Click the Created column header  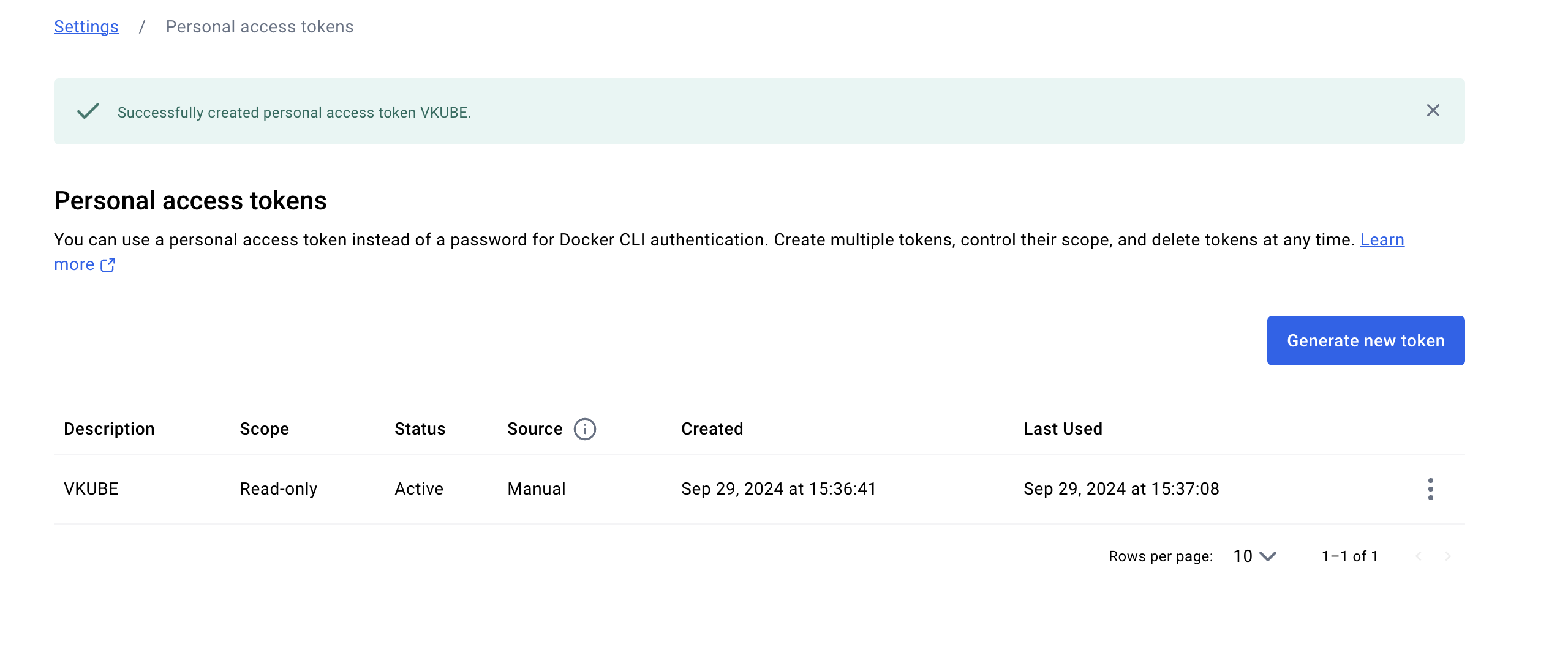tap(712, 429)
